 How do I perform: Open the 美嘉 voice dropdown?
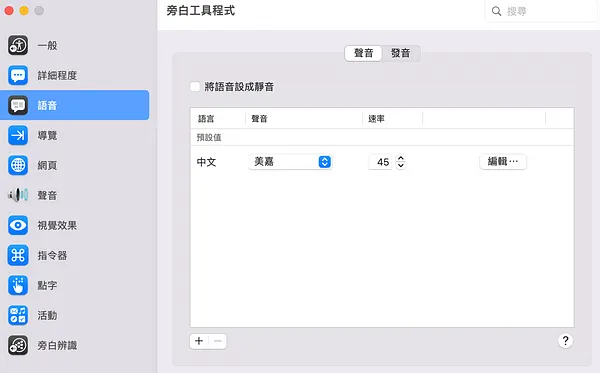tap(290, 162)
